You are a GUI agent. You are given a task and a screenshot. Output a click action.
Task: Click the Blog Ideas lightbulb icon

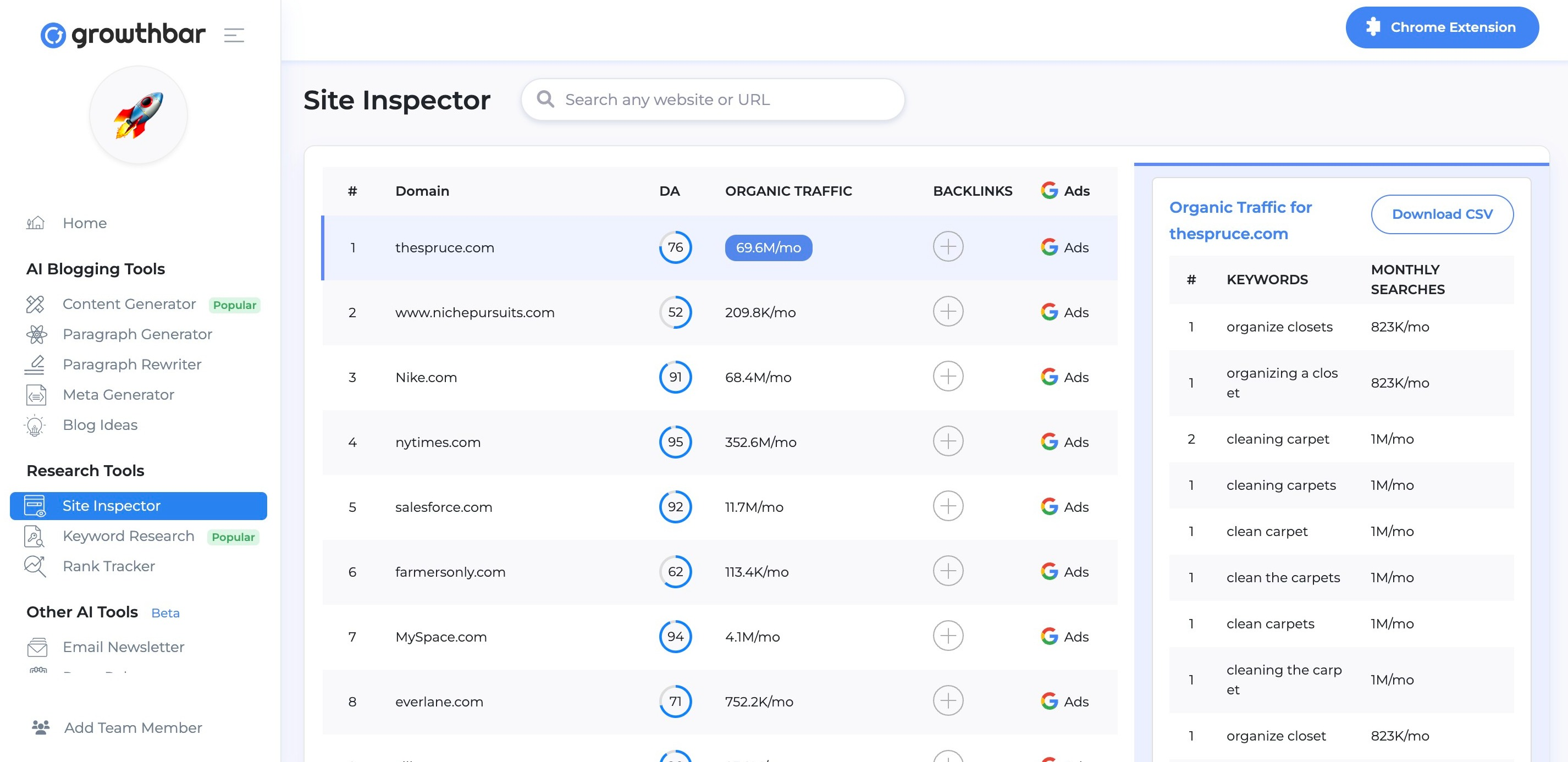coord(35,426)
